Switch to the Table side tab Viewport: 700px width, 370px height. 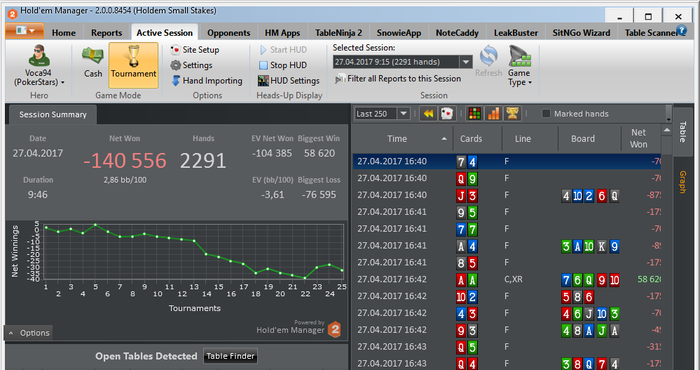coord(682,132)
